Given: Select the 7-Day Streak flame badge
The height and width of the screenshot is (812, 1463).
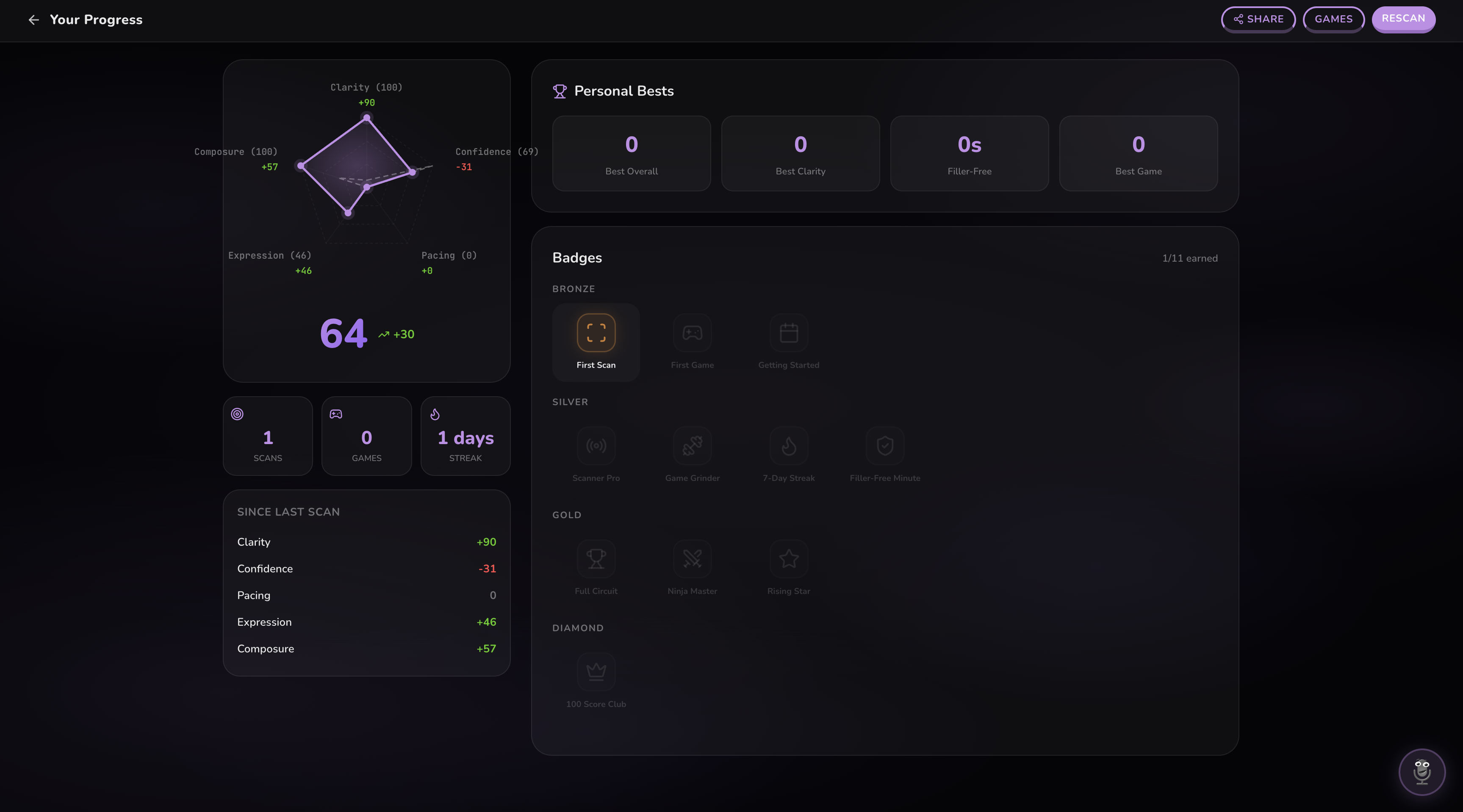Looking at the screenshot, I should point(788,446).
